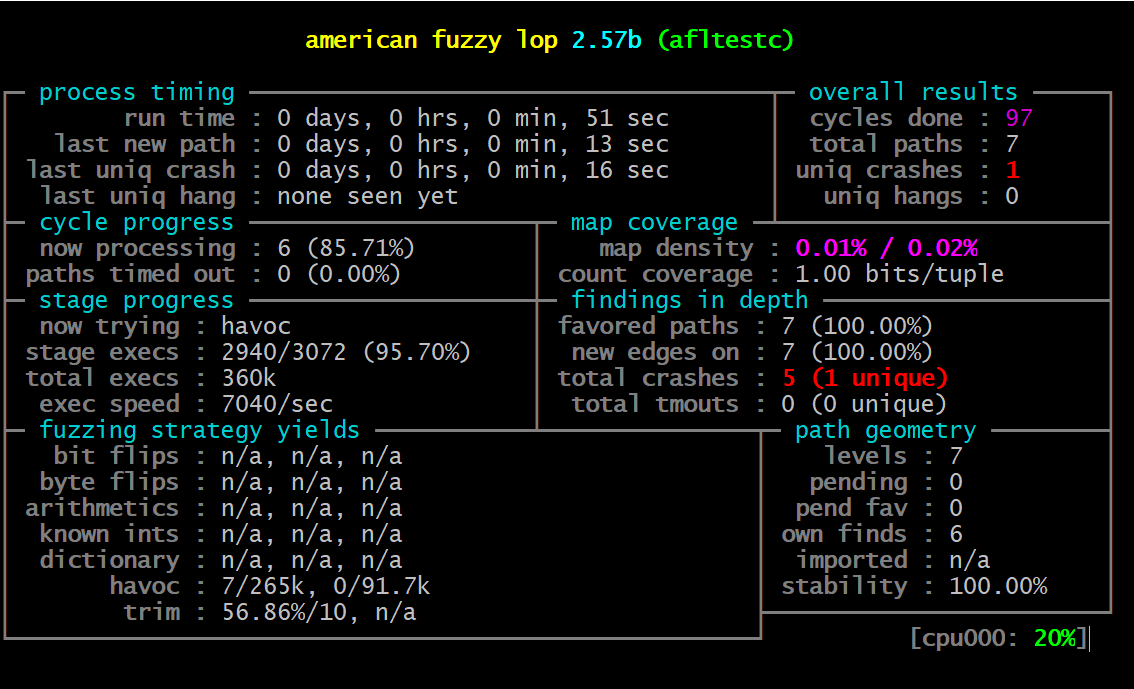Select the 'process timing' section header

pyautogui.click(x=137, y=93)
